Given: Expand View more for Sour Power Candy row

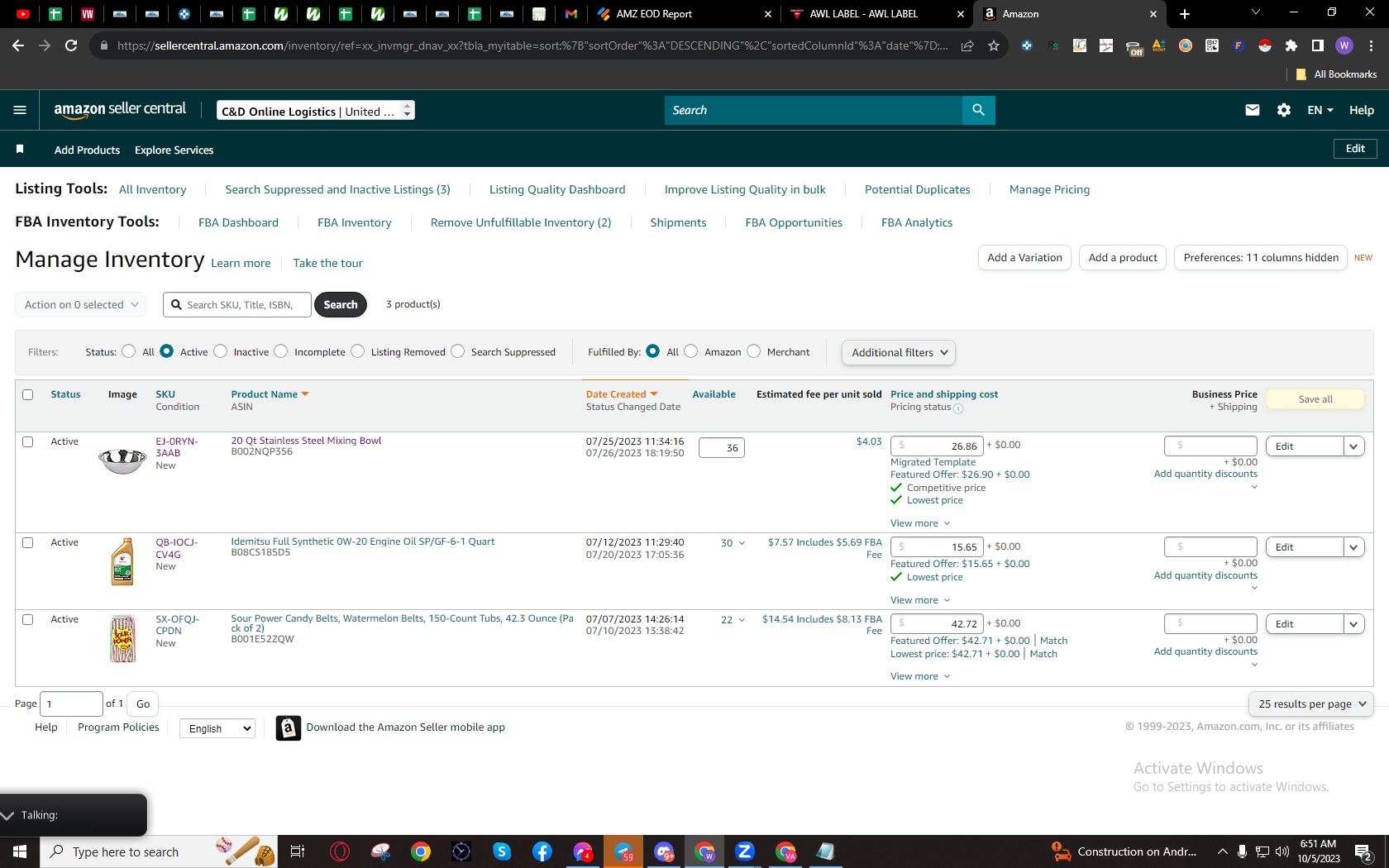Looking at the screenshot, I should pyautogui.click(x=920, y=676).
